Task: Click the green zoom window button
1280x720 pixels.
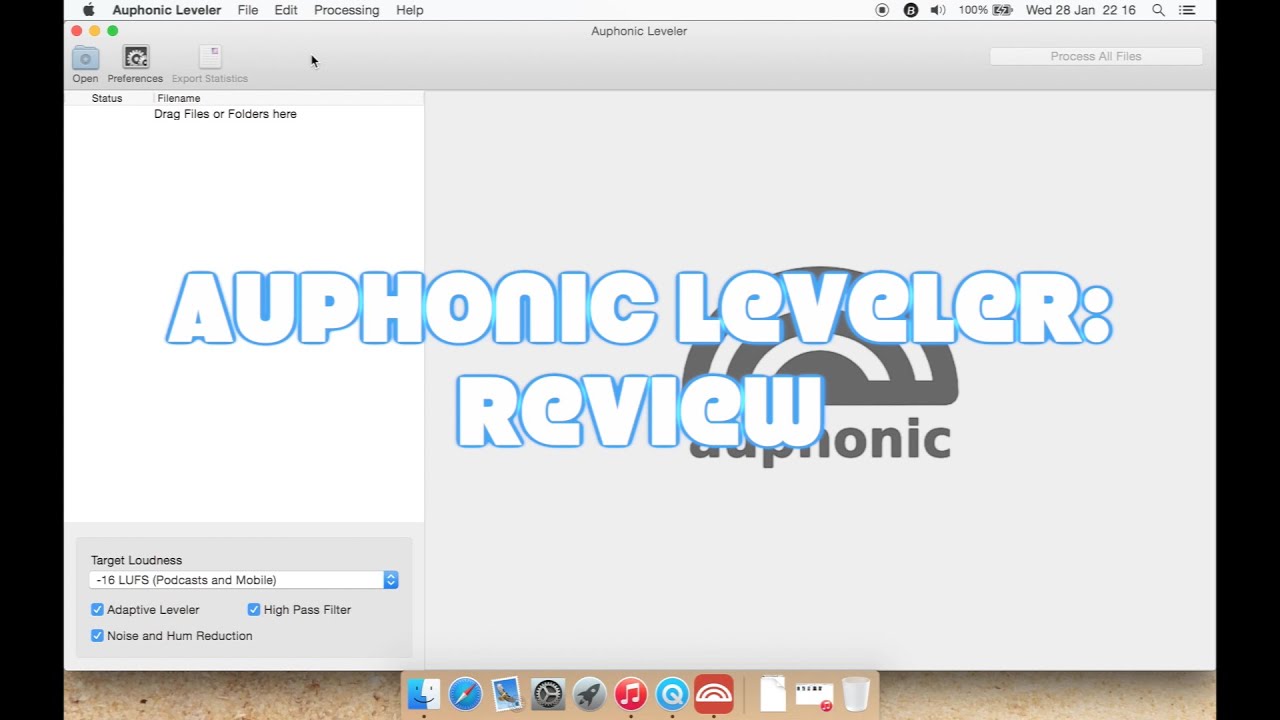Action: coord(113,31)
